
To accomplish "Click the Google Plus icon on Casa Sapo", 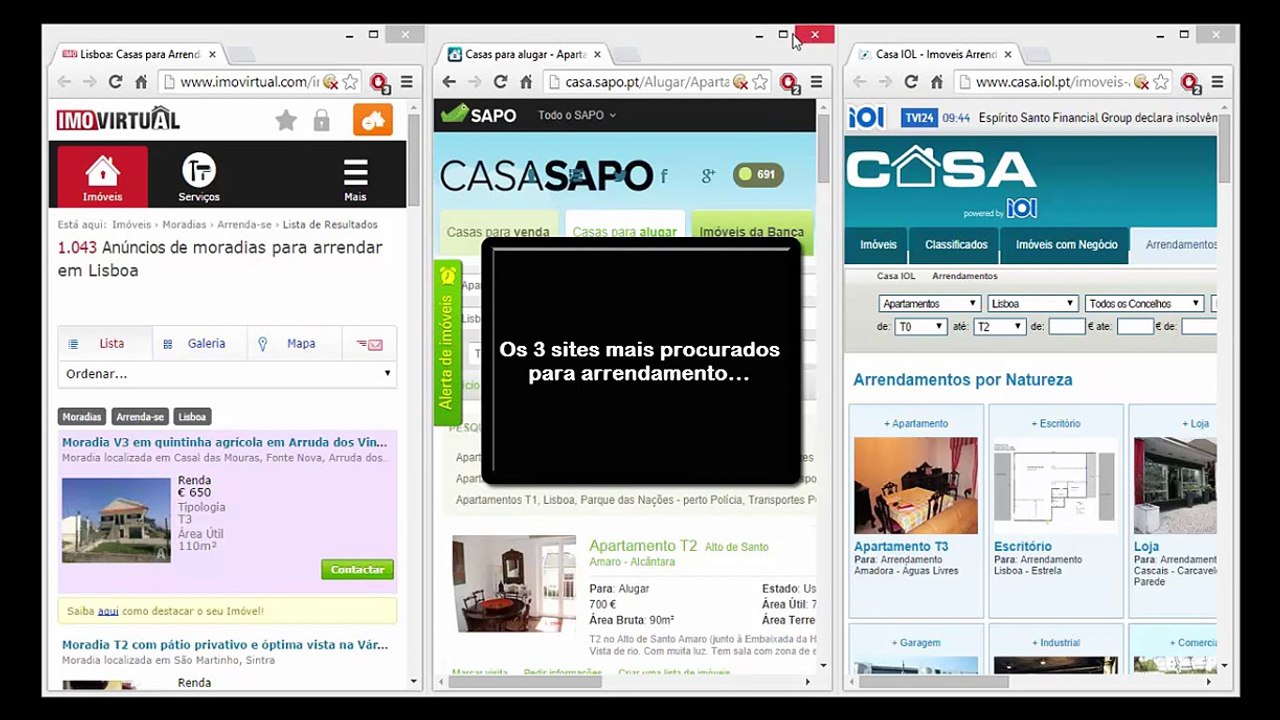I will [708, 176].
